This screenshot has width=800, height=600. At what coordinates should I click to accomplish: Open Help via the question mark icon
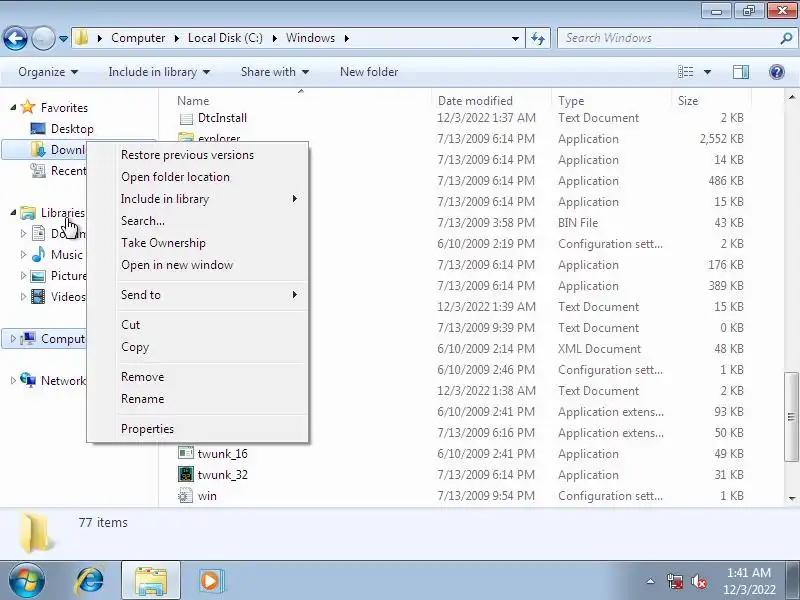click(777, 72)
